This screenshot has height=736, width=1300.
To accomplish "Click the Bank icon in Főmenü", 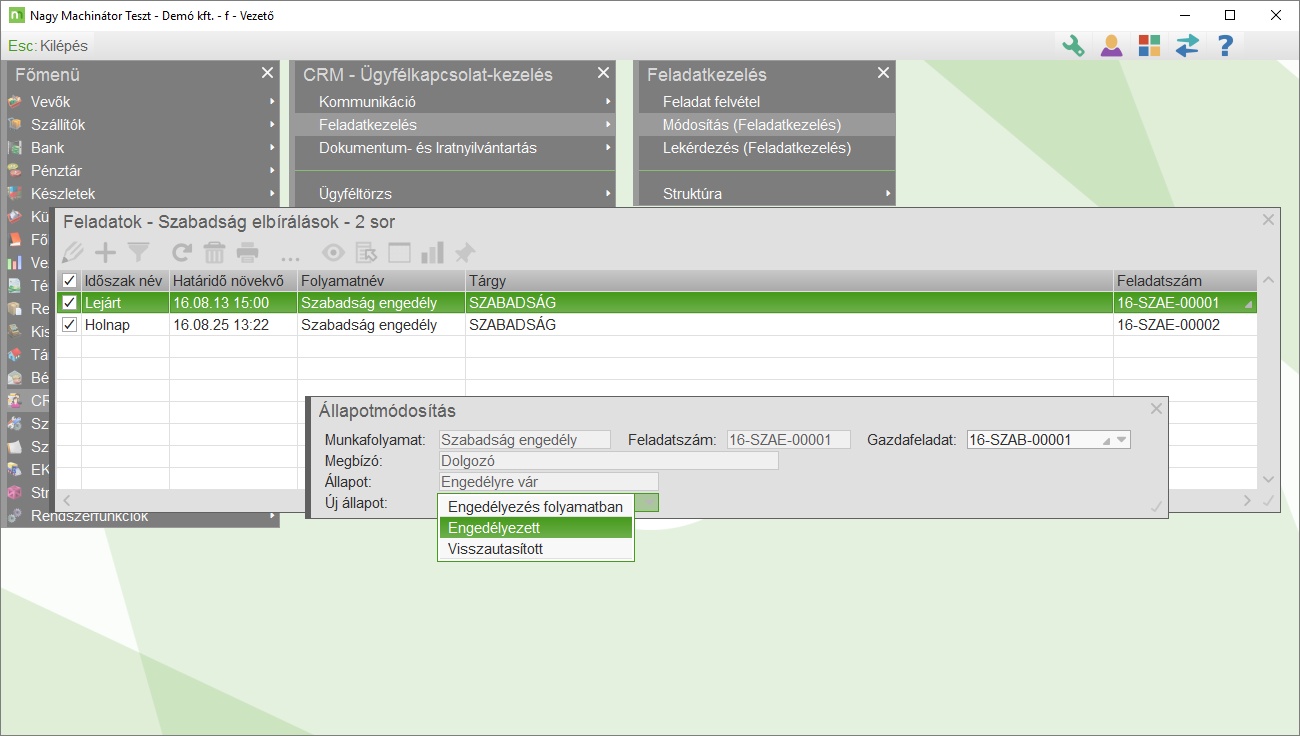I will pos(15,148).
